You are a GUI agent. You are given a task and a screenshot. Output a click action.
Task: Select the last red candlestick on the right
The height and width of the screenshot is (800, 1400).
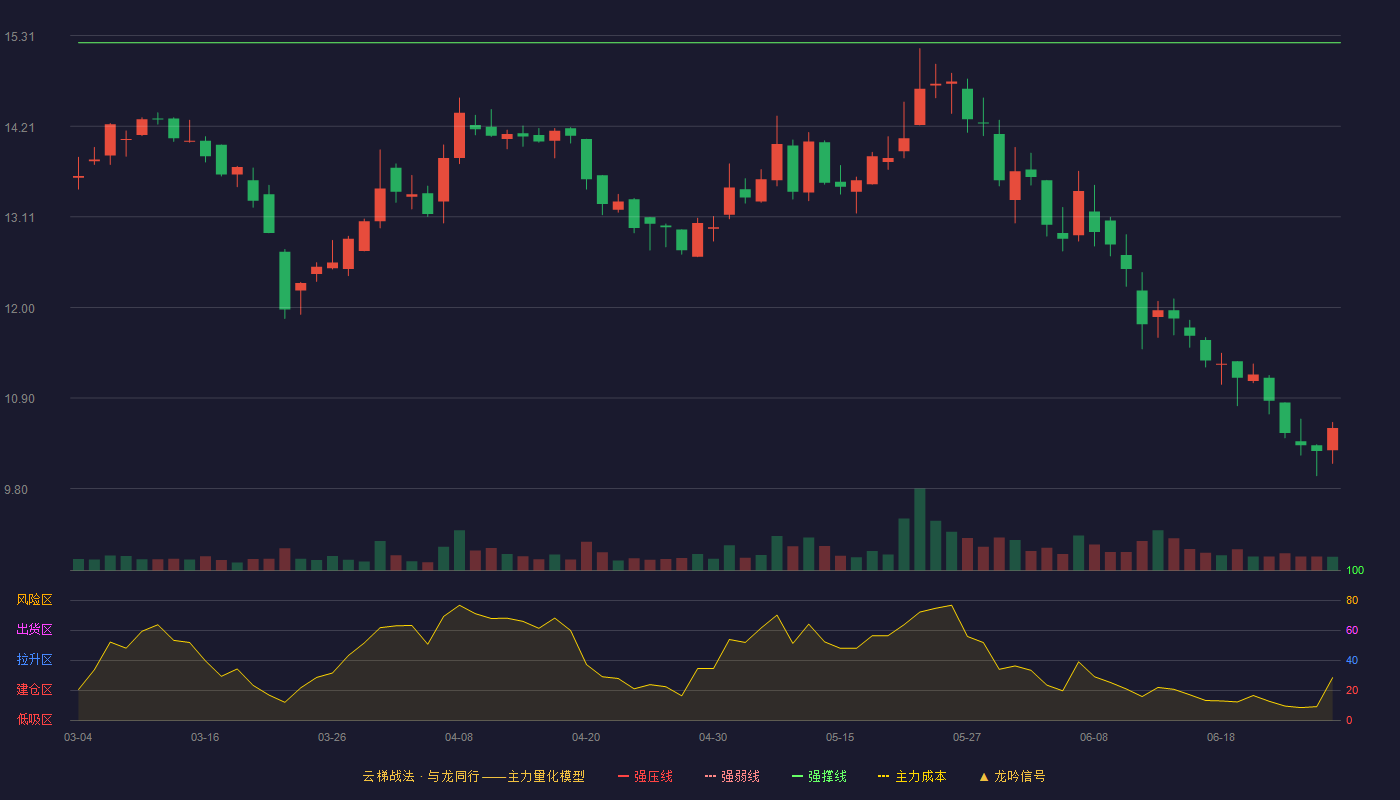click(x=1333, y=439)
